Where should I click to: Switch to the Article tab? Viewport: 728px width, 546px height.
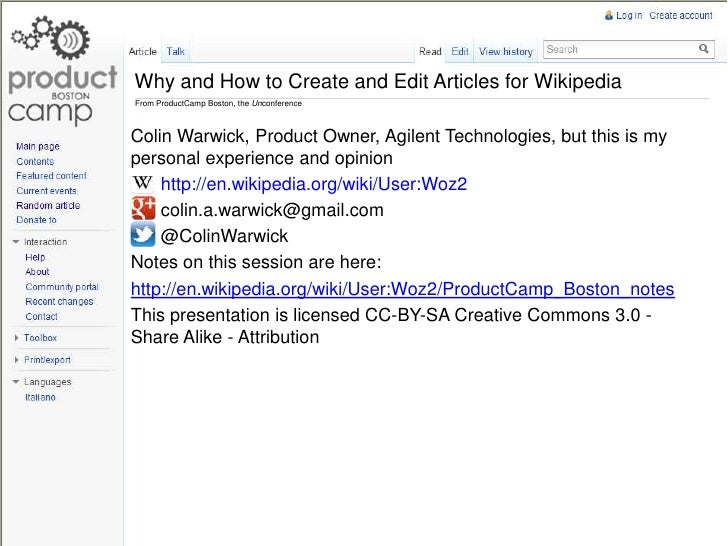point(143,52)
